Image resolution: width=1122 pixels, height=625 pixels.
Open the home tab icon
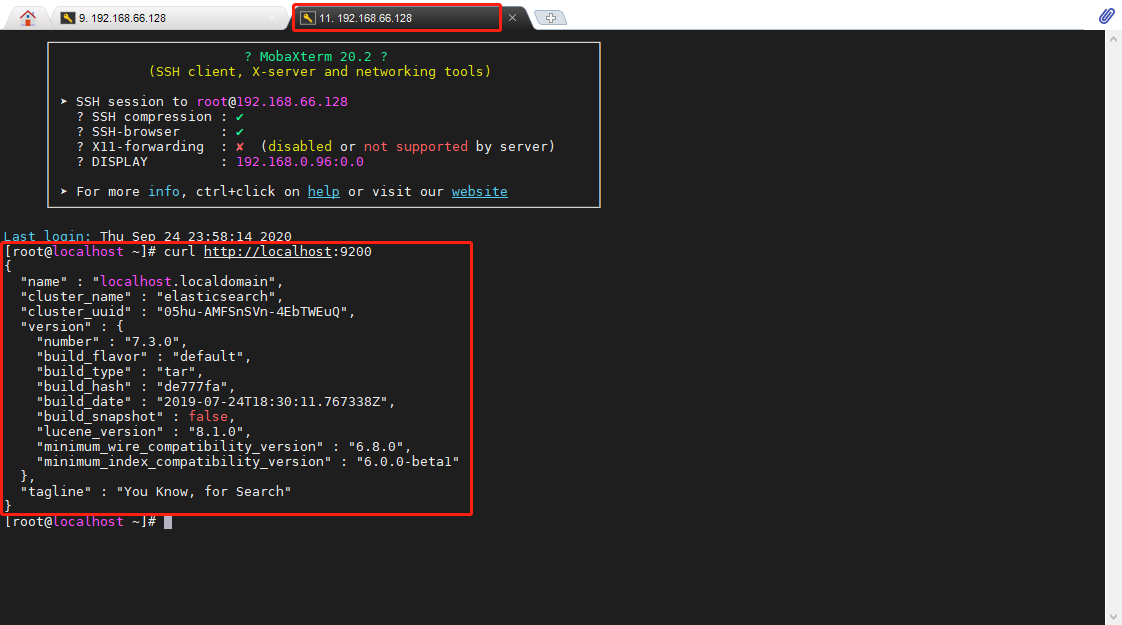[27, 18]
